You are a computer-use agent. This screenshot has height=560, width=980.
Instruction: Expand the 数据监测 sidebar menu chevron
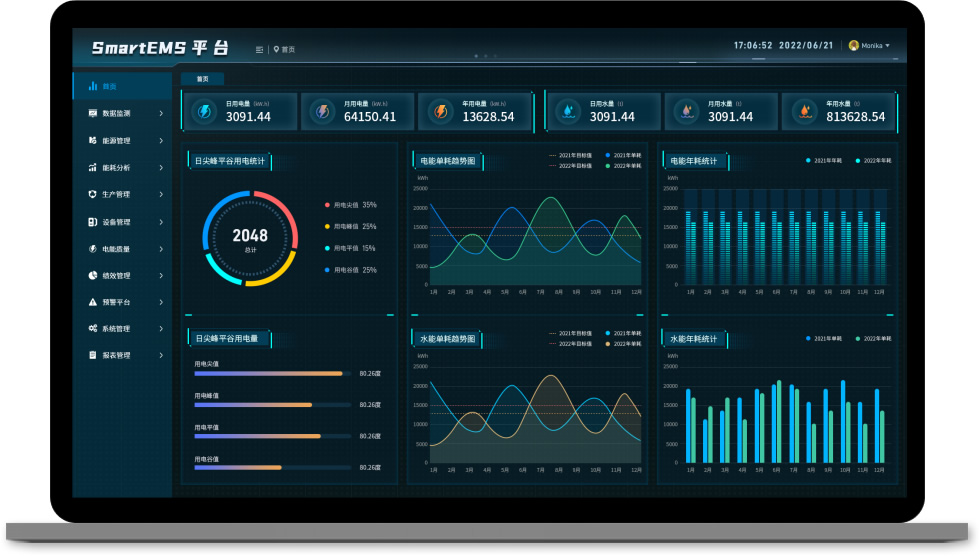tap(161, 114)
